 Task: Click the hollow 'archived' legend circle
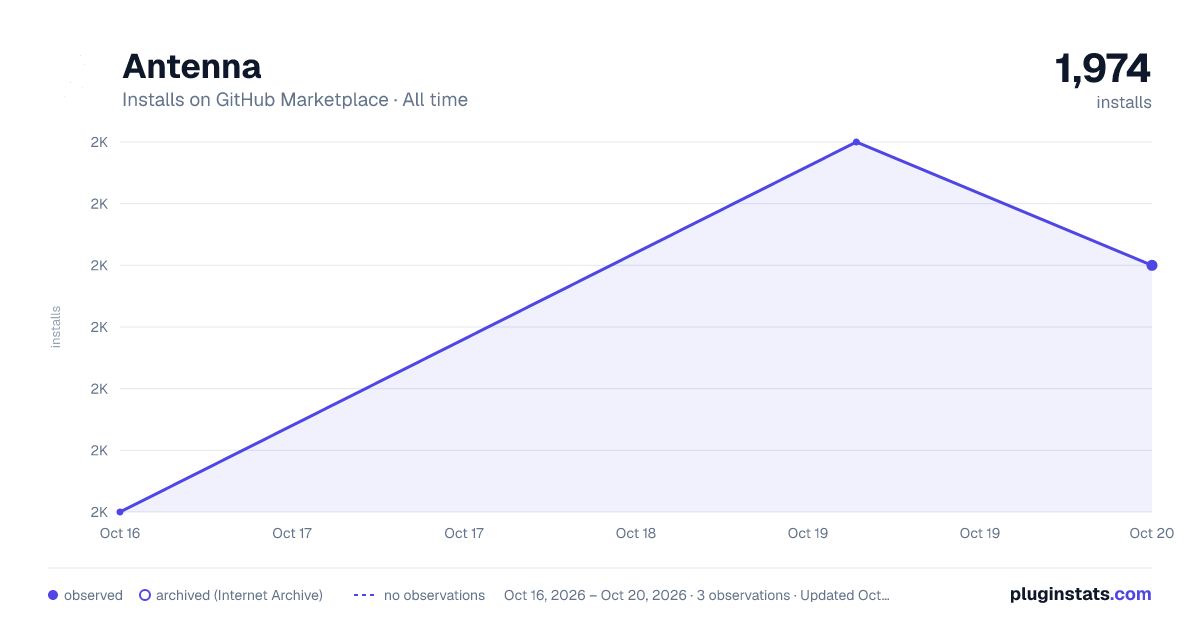[145, 595]
